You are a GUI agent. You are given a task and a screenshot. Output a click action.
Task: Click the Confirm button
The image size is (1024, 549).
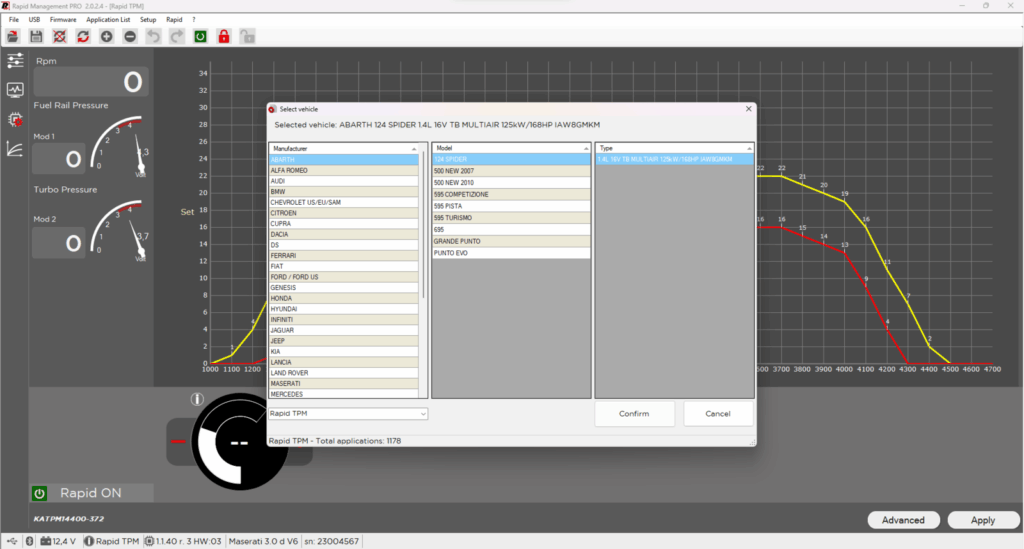pos(634,414)
